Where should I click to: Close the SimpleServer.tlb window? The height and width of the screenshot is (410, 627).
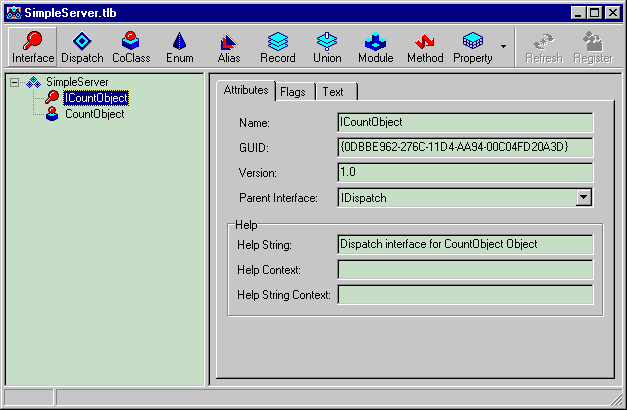point(613,13)
